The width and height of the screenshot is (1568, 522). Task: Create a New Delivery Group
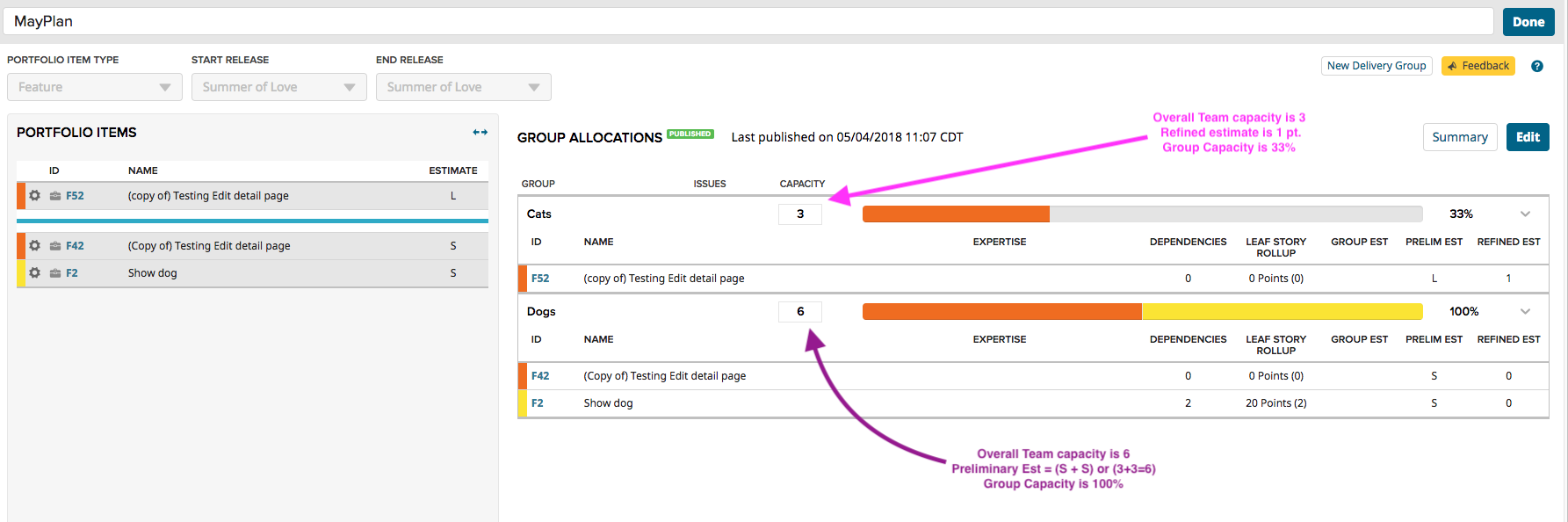point(1377,66)
